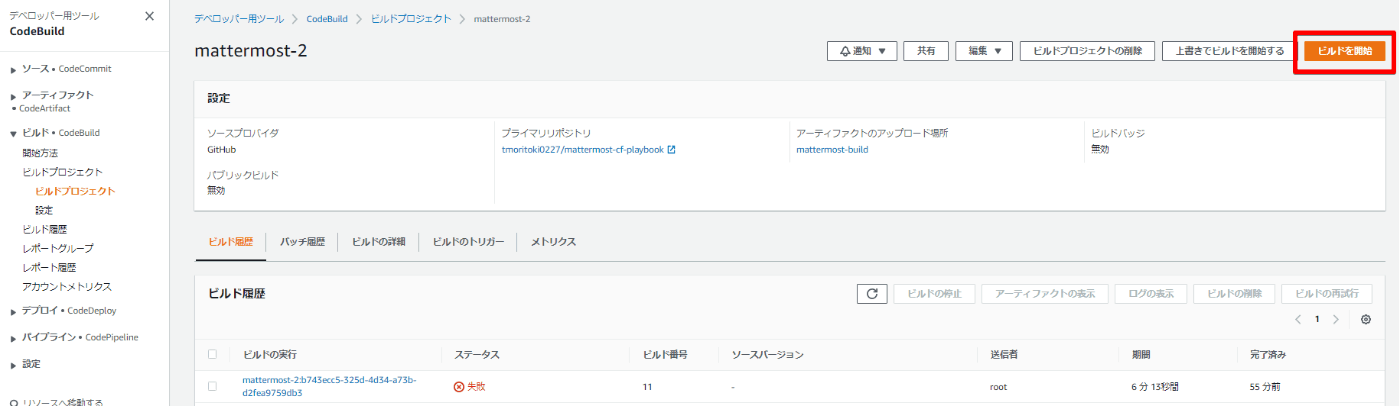
Task: Open アカウントメトリクス in the sidebar
Action: (67, 286)
